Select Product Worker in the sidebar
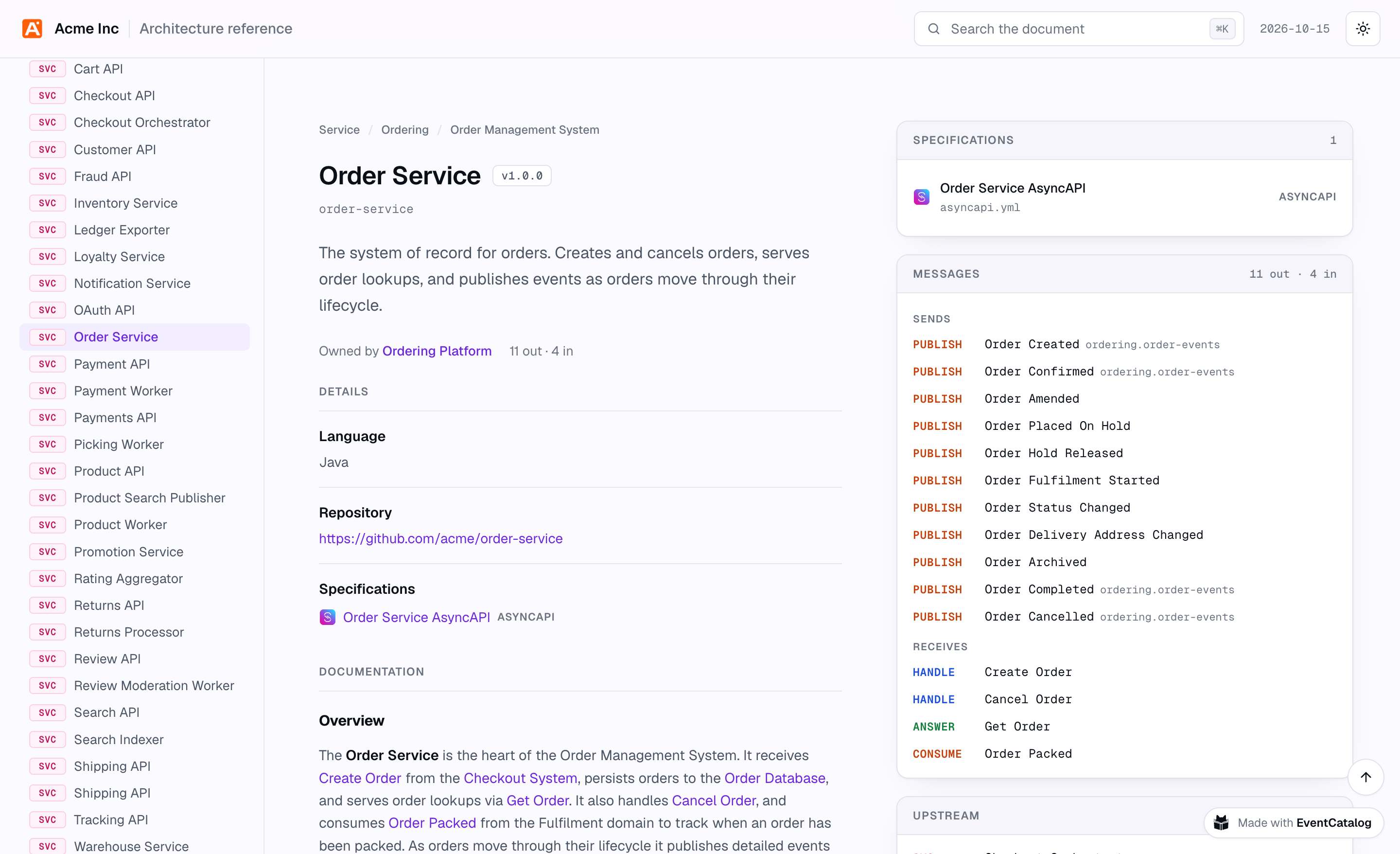1400x854 pixels. (x=134, y=524)
